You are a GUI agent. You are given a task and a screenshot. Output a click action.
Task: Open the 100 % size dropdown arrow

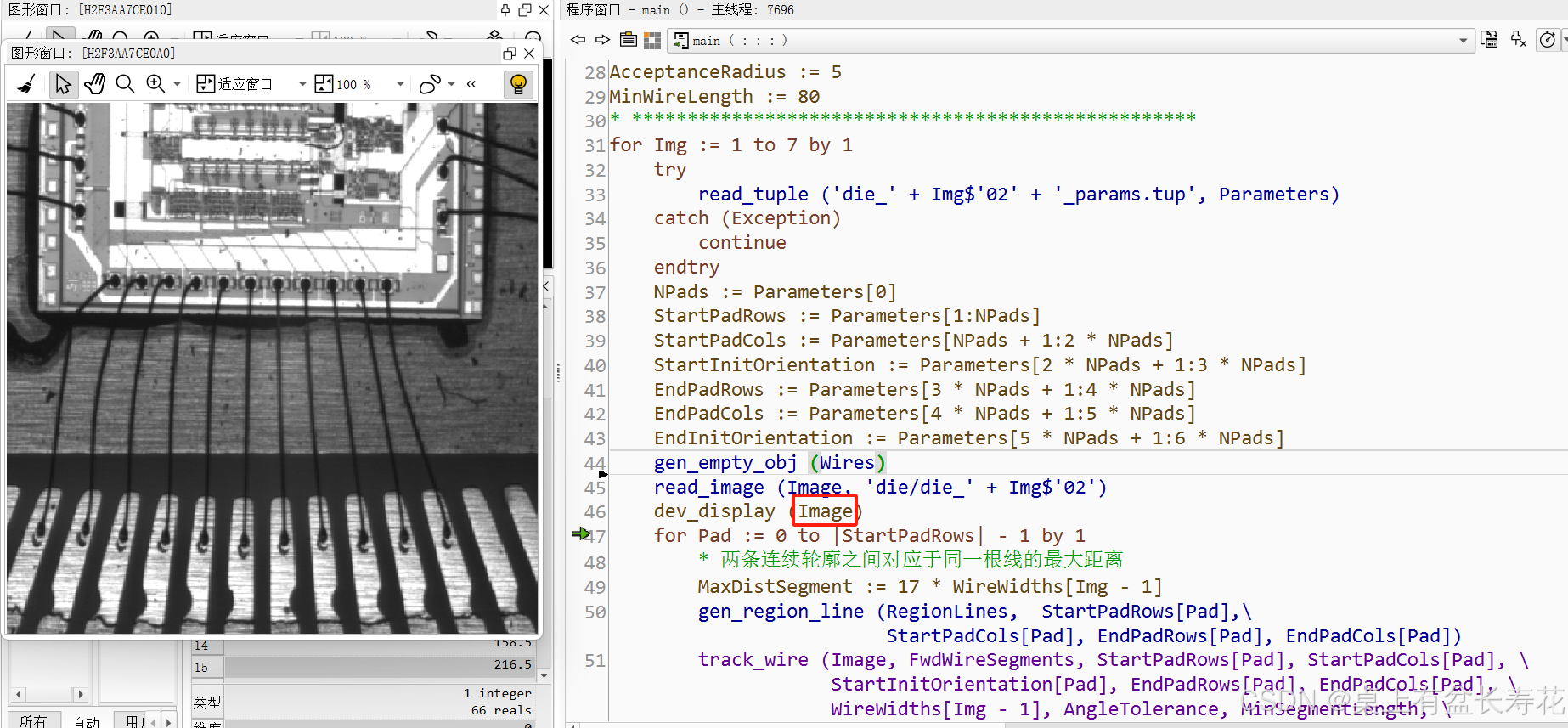tap(400, 84)
